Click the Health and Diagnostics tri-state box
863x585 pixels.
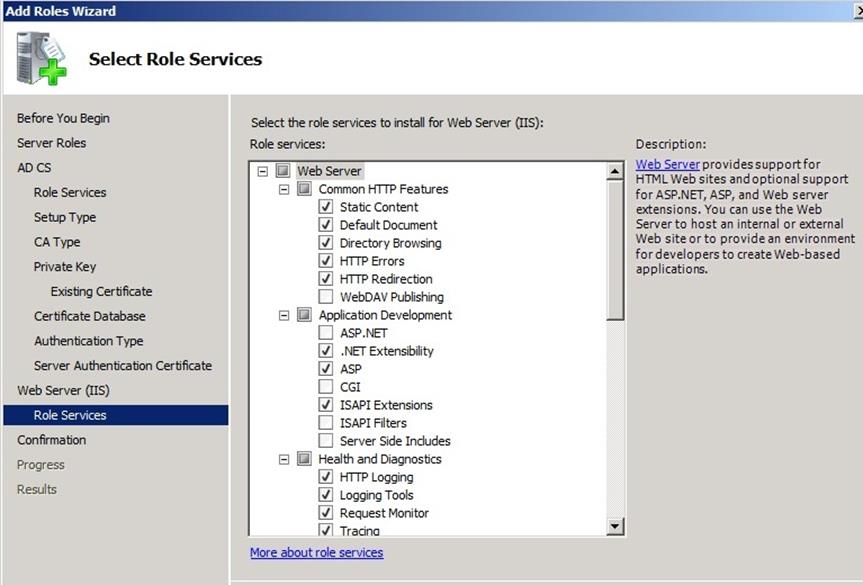[x=304, y=459]
